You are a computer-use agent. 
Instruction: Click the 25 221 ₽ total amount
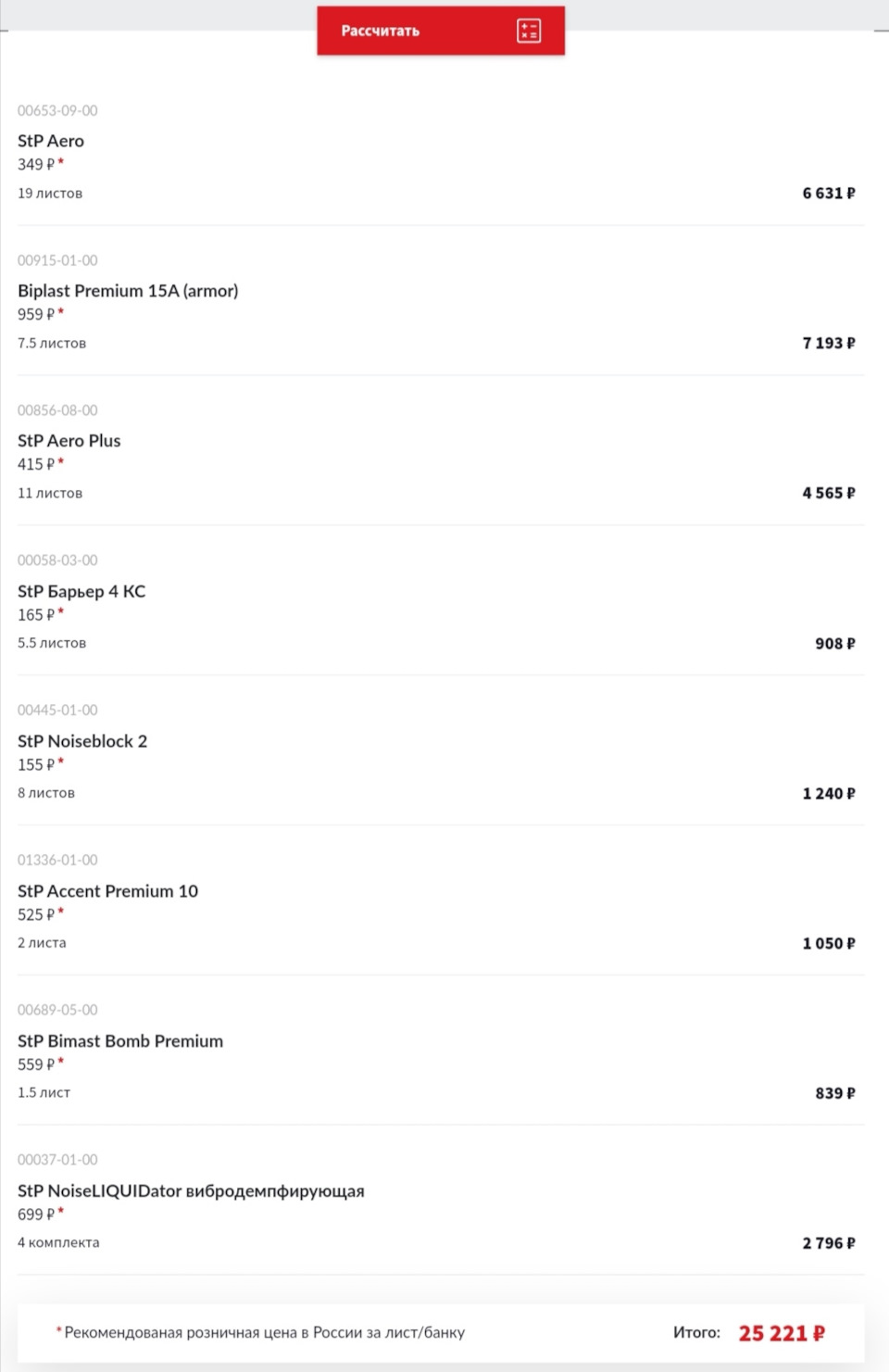coord(781,1333)
